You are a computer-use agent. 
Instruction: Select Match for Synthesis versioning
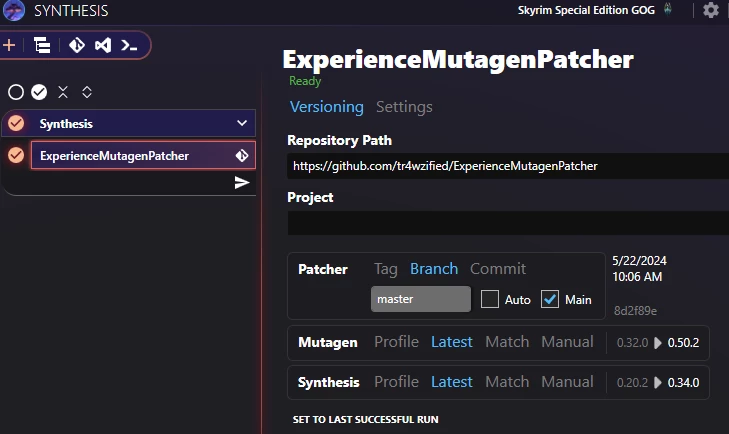pos(507,382)
